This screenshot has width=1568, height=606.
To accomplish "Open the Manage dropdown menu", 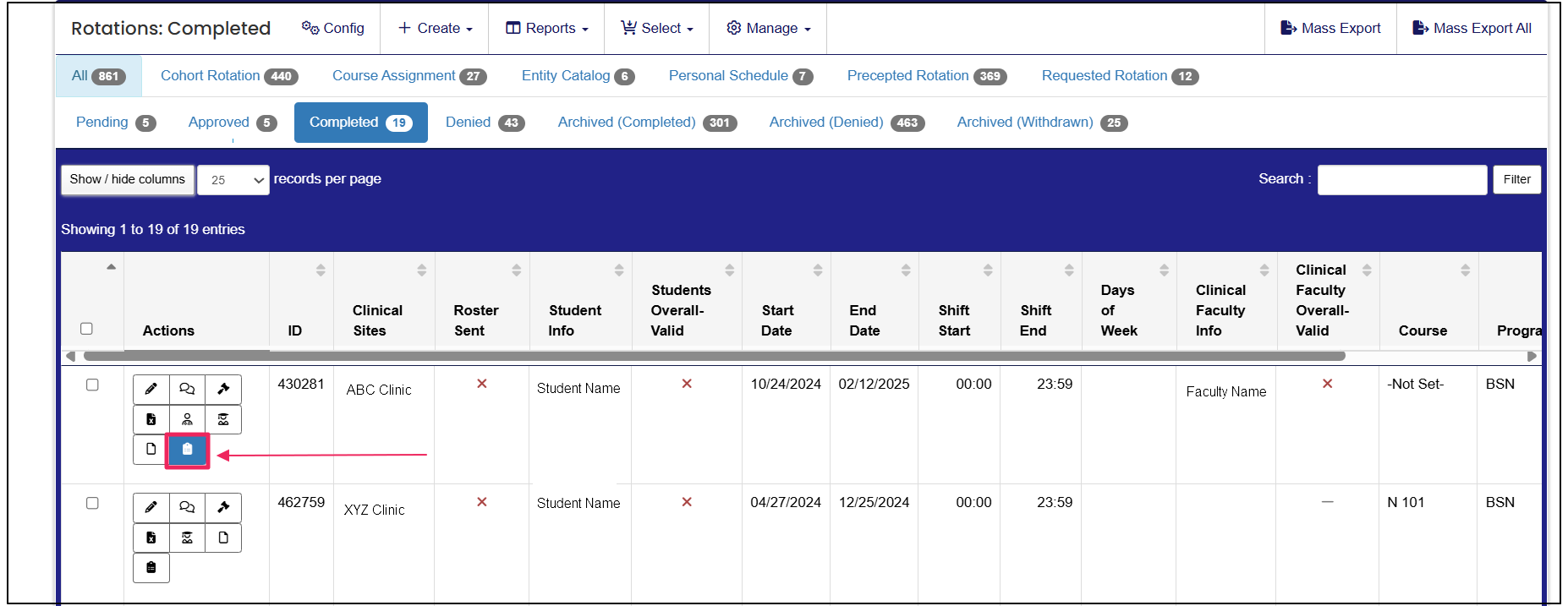I will click(x=768, y=28).
